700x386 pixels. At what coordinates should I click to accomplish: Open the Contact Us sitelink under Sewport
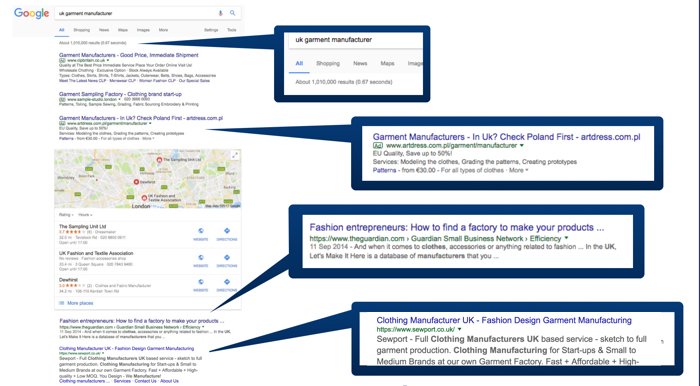[146, 381]
